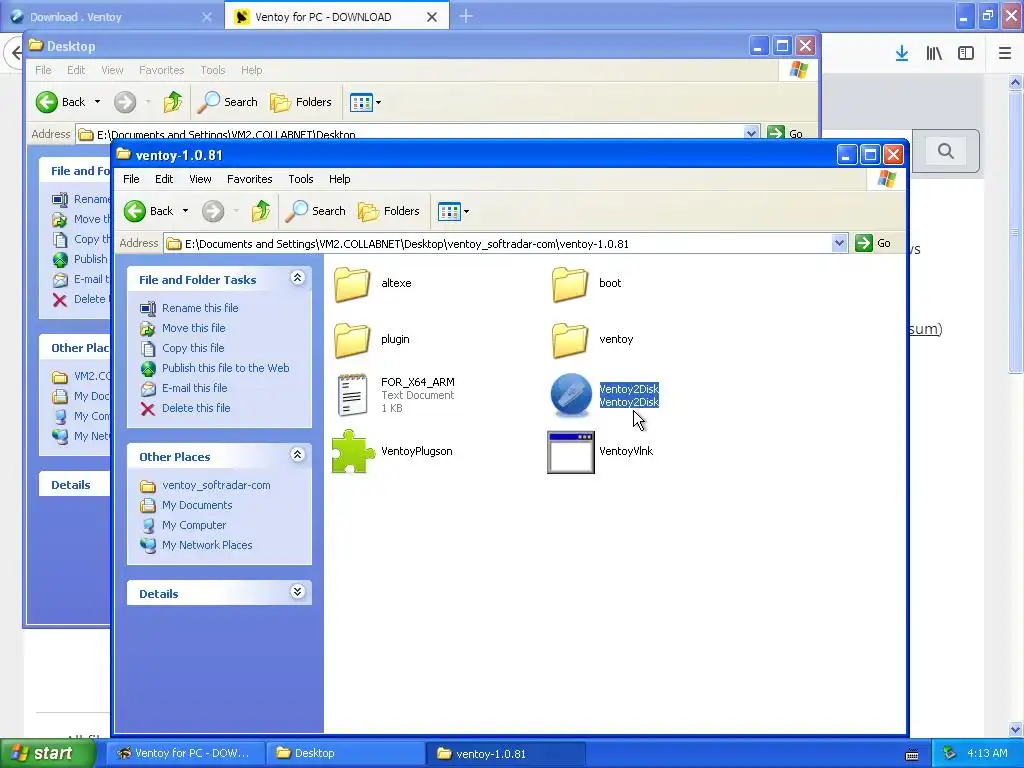
Task: Switch to Desktop taskbar button
Action: (346, 754)
